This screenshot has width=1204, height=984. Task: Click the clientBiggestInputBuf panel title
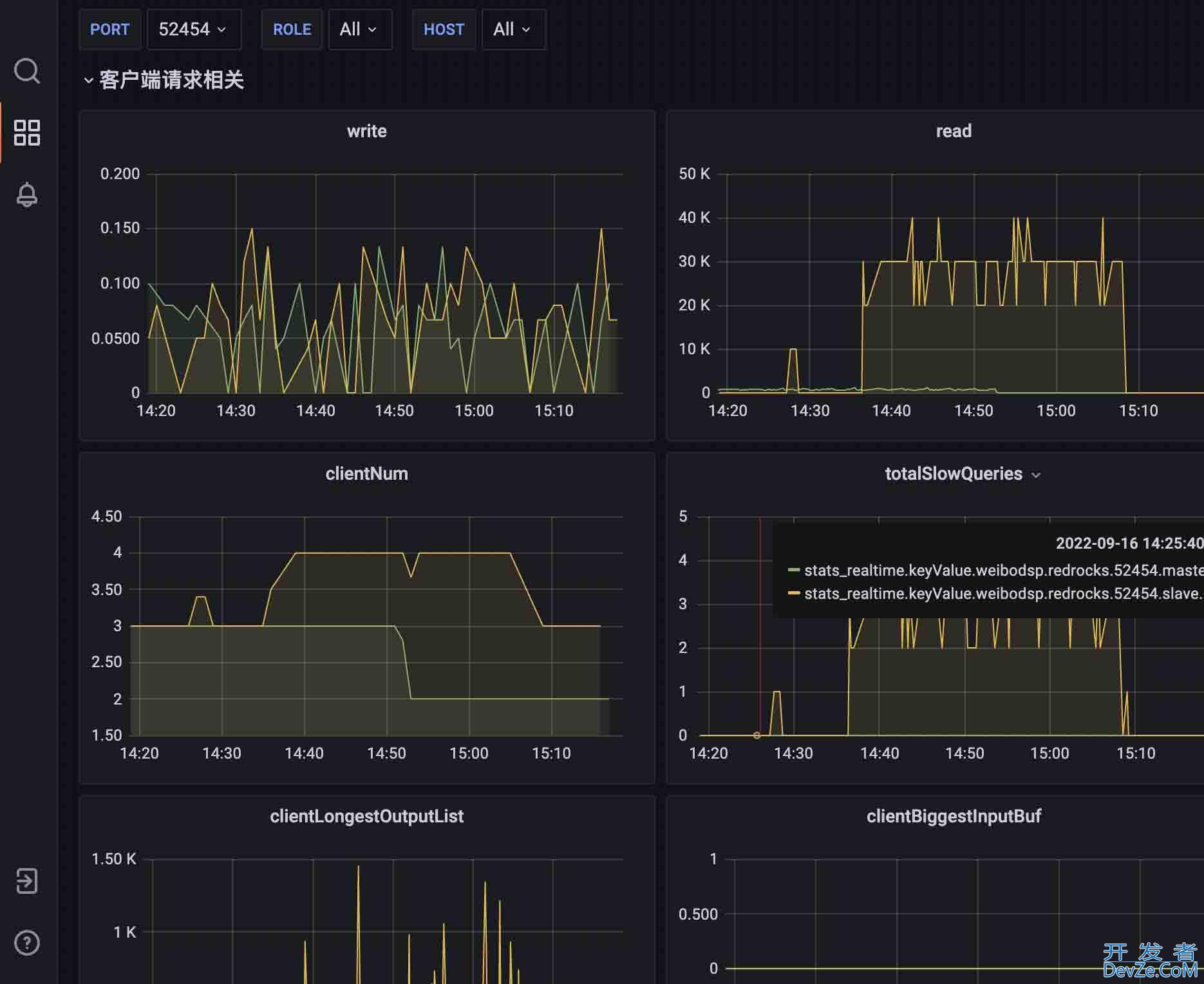point(954,817)
